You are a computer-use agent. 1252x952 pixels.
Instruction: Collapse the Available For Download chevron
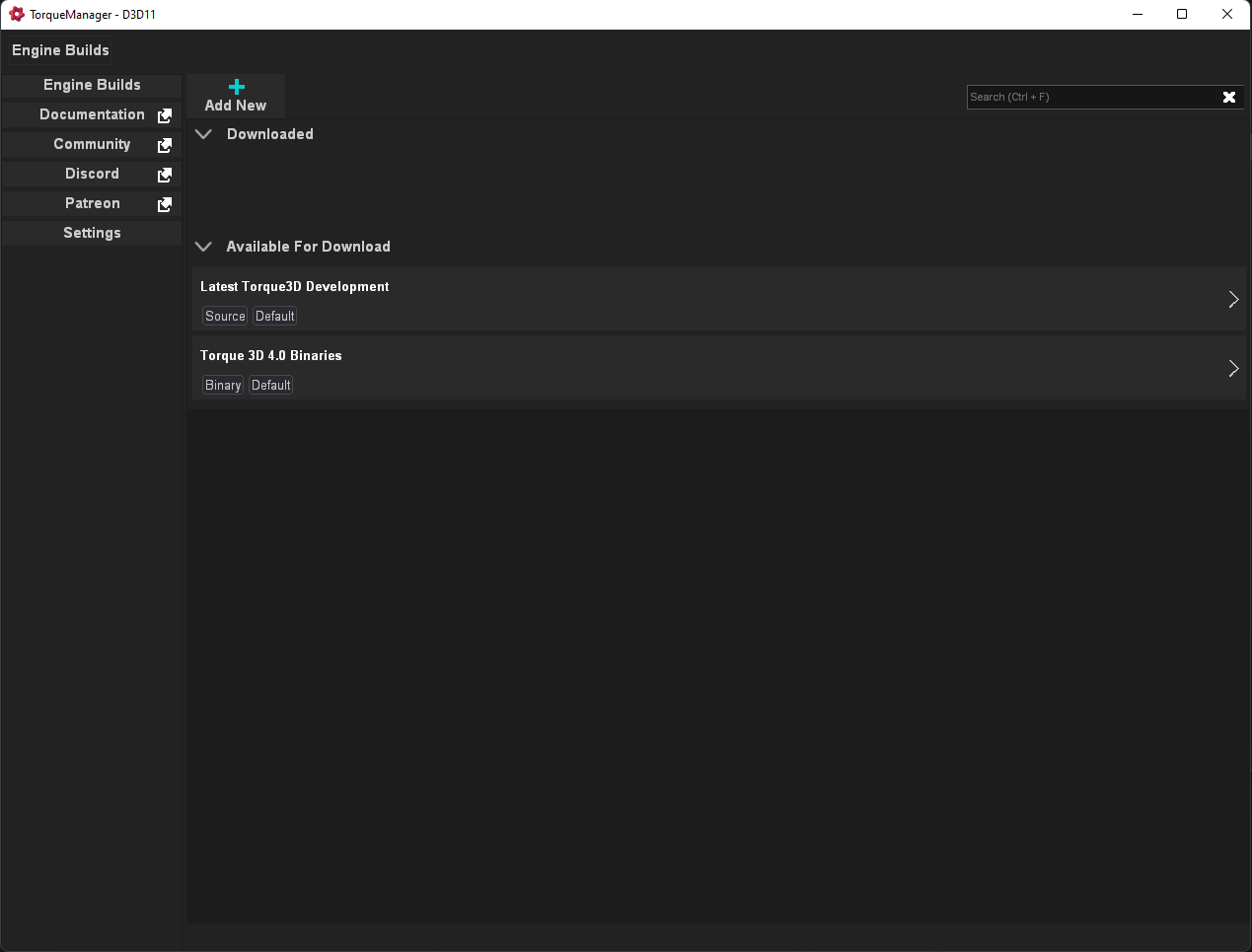[x=203, y=247]
